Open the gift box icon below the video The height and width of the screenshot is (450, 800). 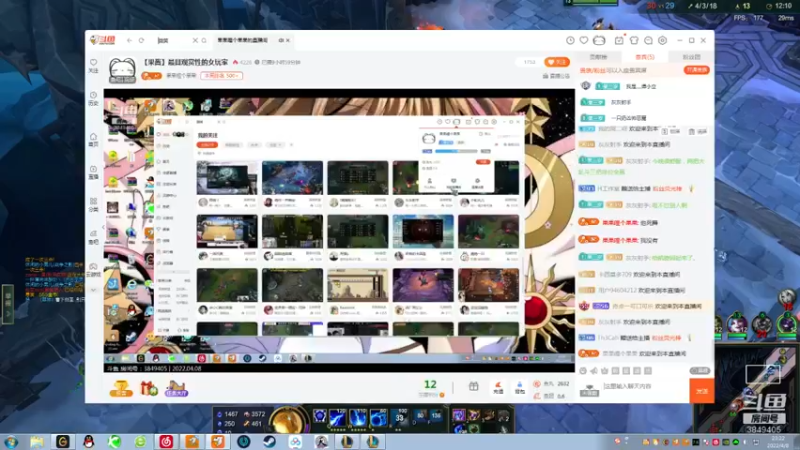[x=149, y=389]
